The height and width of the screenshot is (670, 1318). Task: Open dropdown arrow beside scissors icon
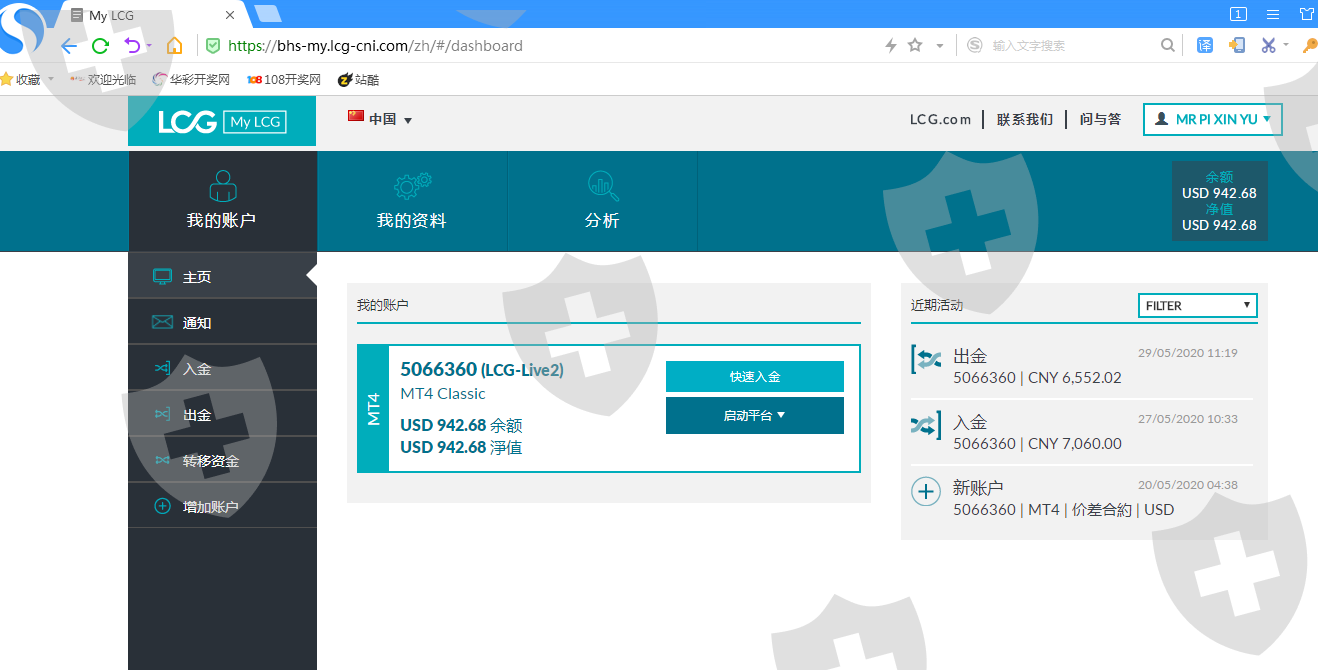tap(1286, 46)
